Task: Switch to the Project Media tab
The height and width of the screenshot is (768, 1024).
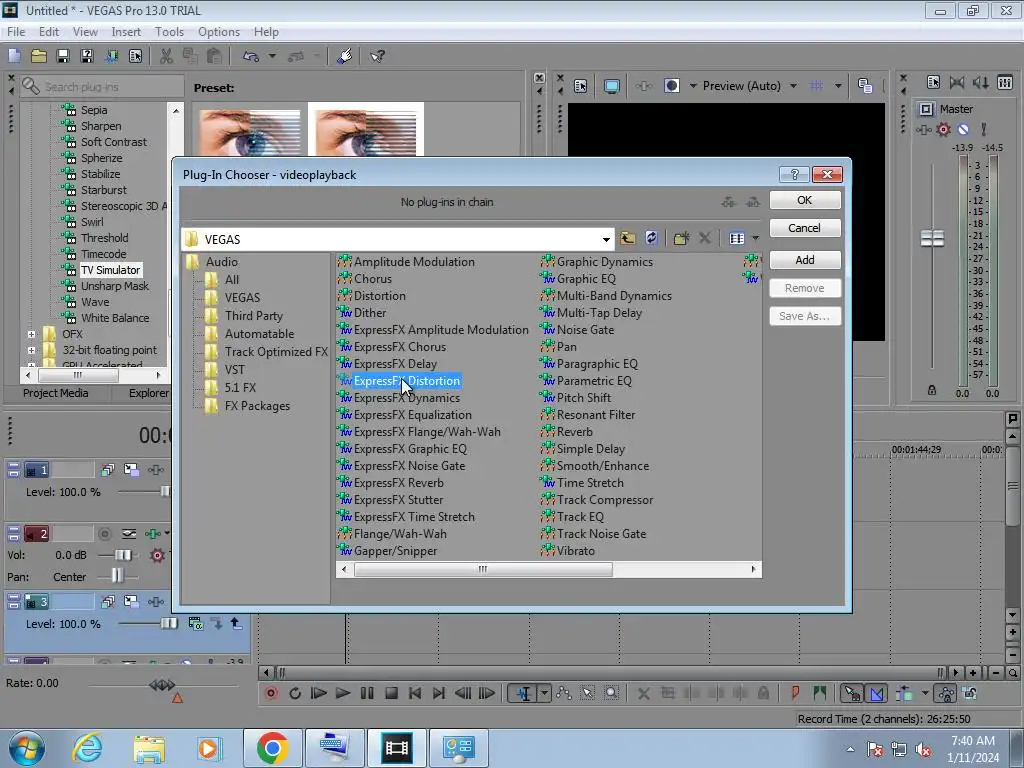Action: click(56, 393)
